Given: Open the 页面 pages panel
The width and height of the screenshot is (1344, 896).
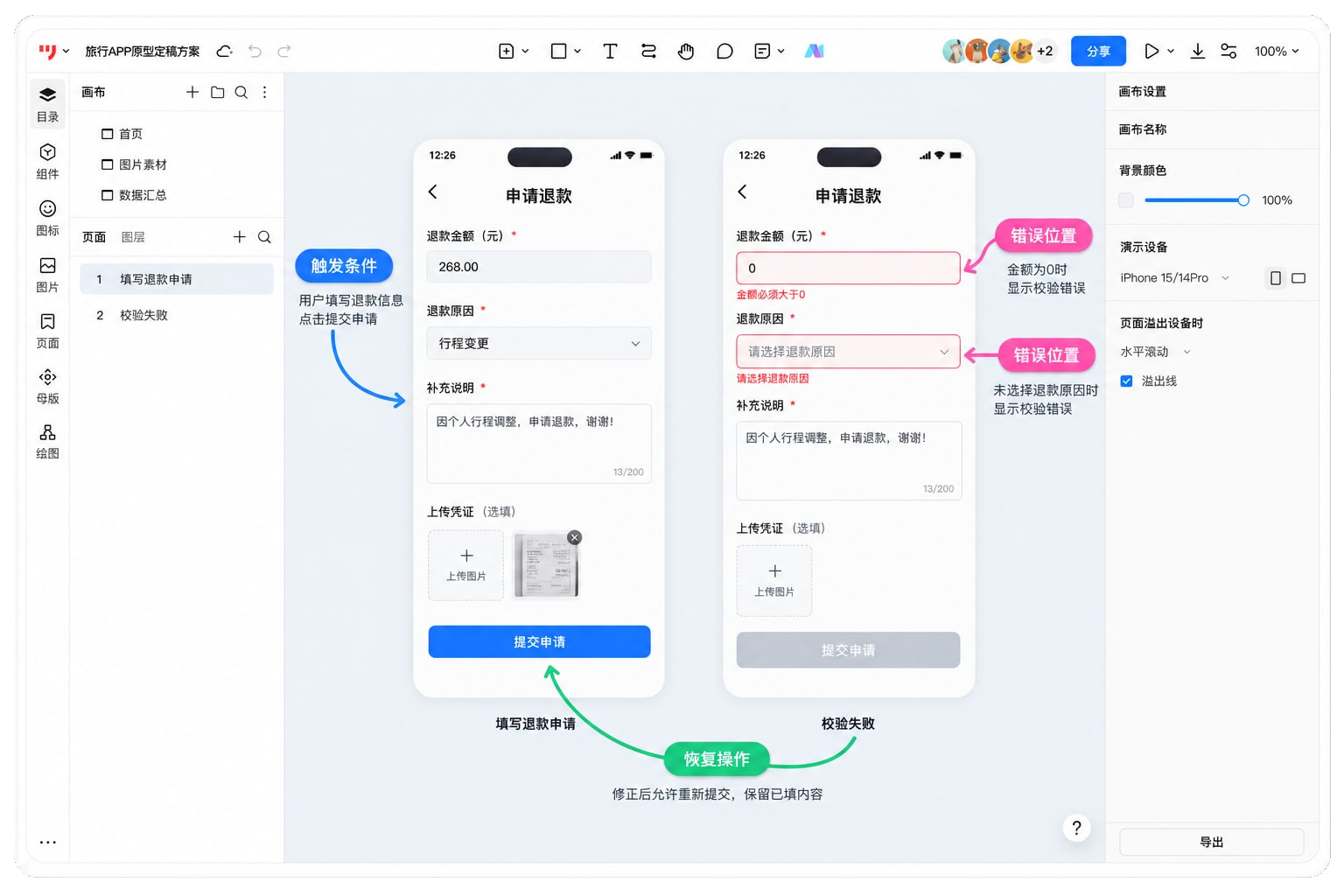Looking at the screenshot, I should click(47, 331).
